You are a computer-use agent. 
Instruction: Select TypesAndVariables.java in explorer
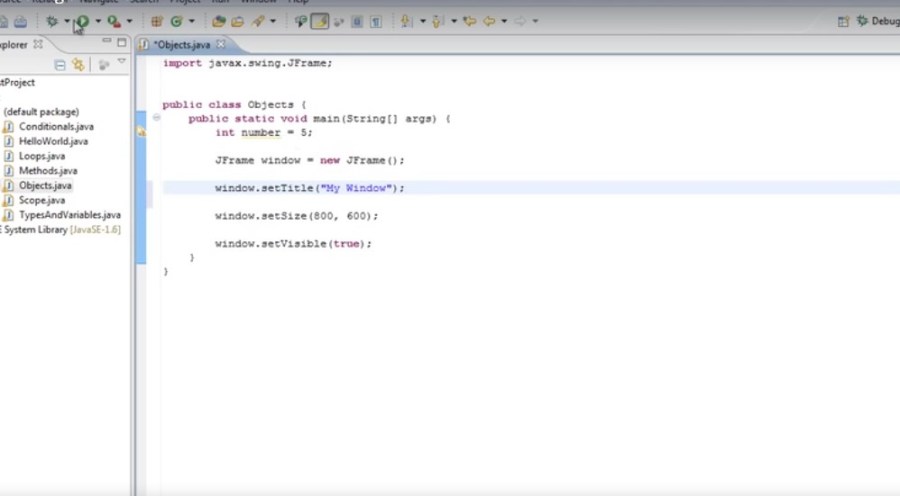point(69,215)
